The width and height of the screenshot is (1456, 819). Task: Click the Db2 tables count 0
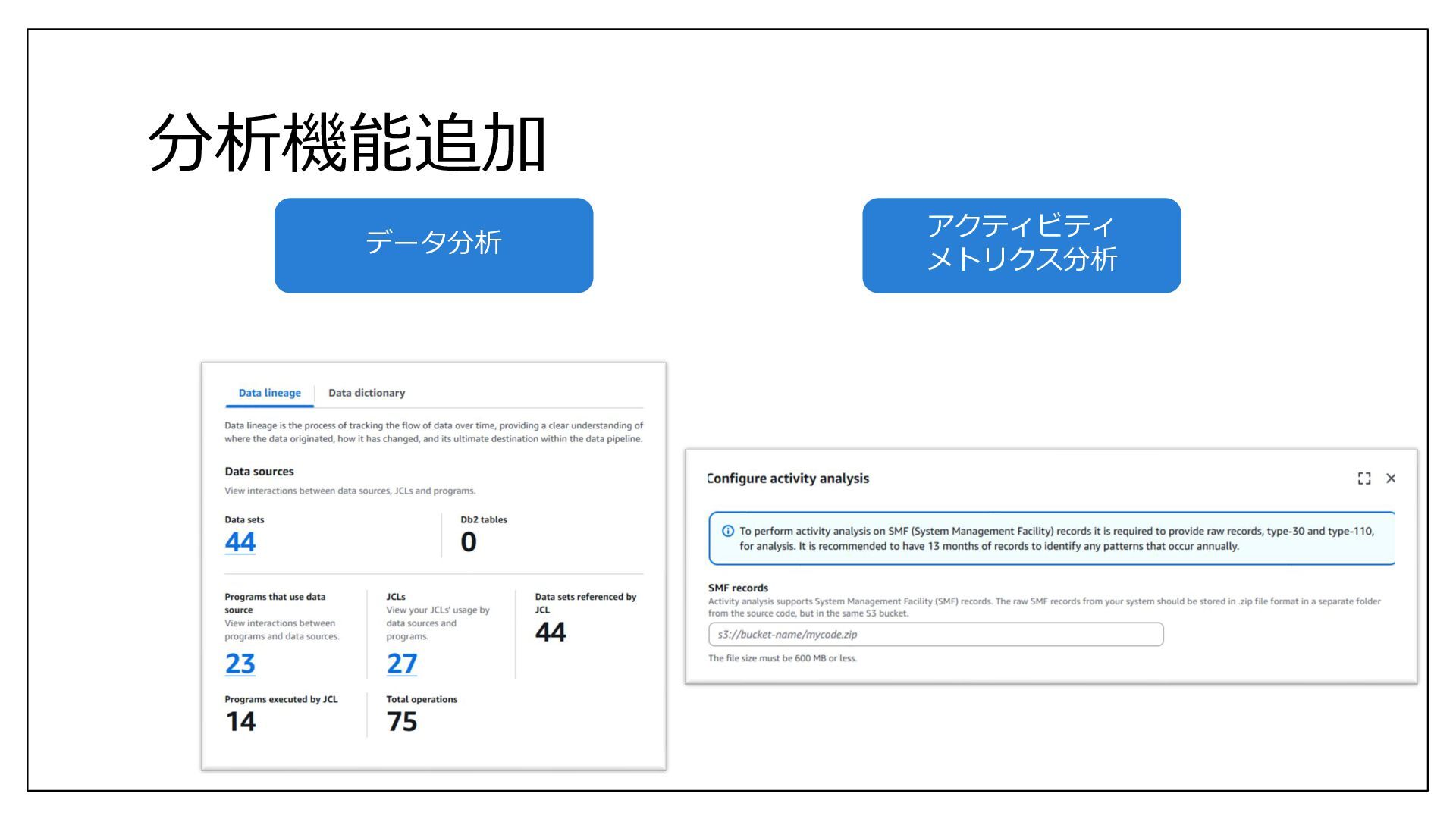469,542
